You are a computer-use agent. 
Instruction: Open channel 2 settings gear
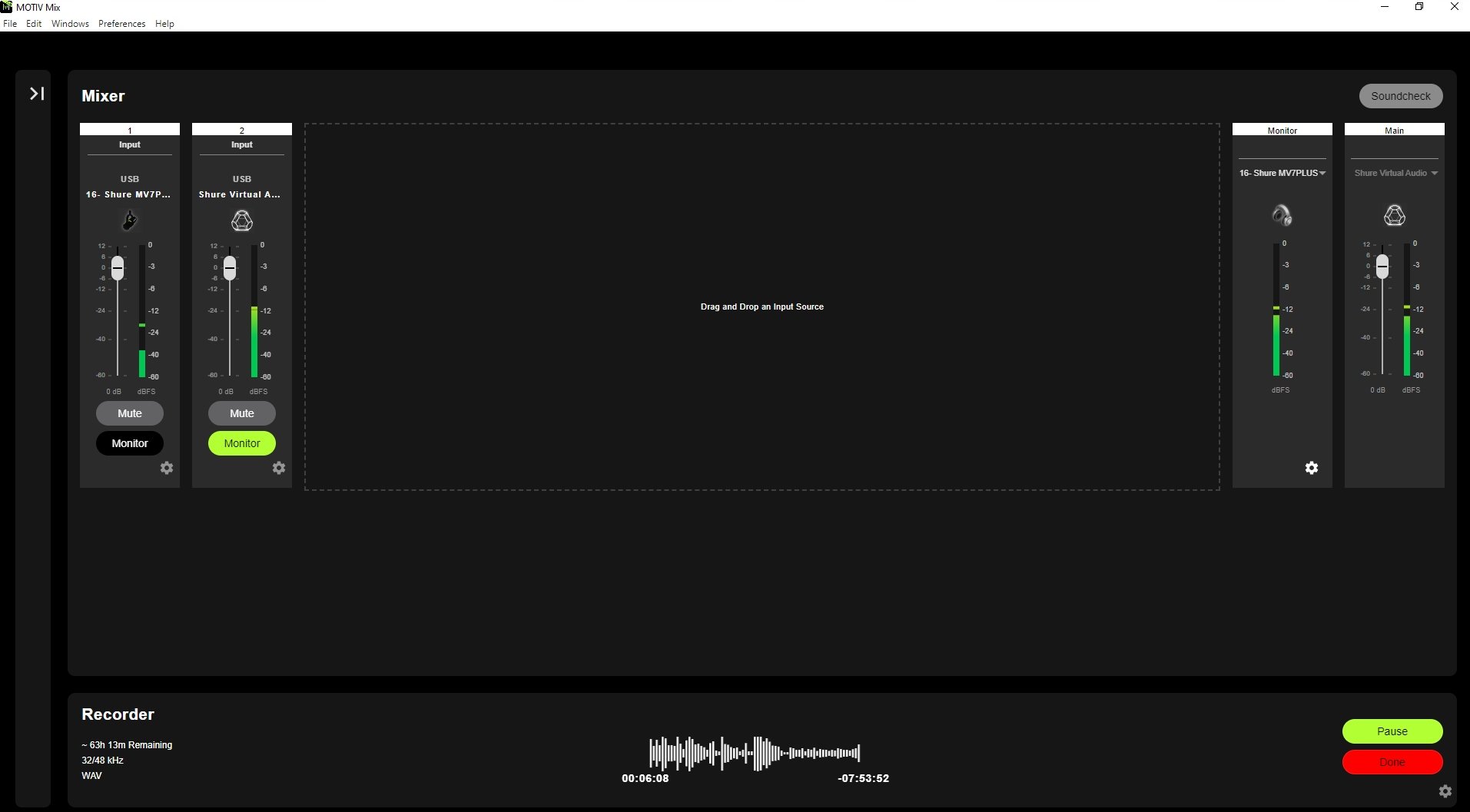(279, 468)
